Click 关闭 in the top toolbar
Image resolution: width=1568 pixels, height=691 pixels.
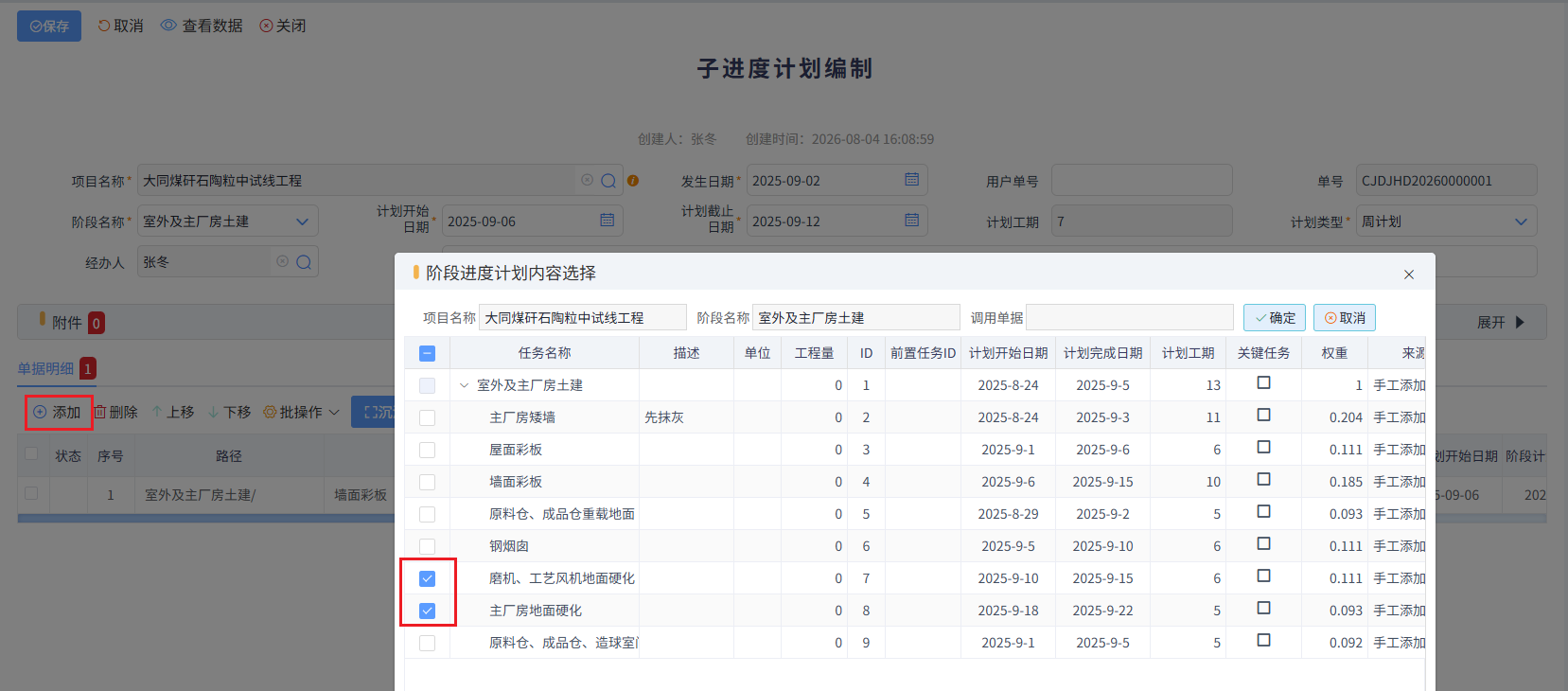pyautogui.click(x=283, y=26)
